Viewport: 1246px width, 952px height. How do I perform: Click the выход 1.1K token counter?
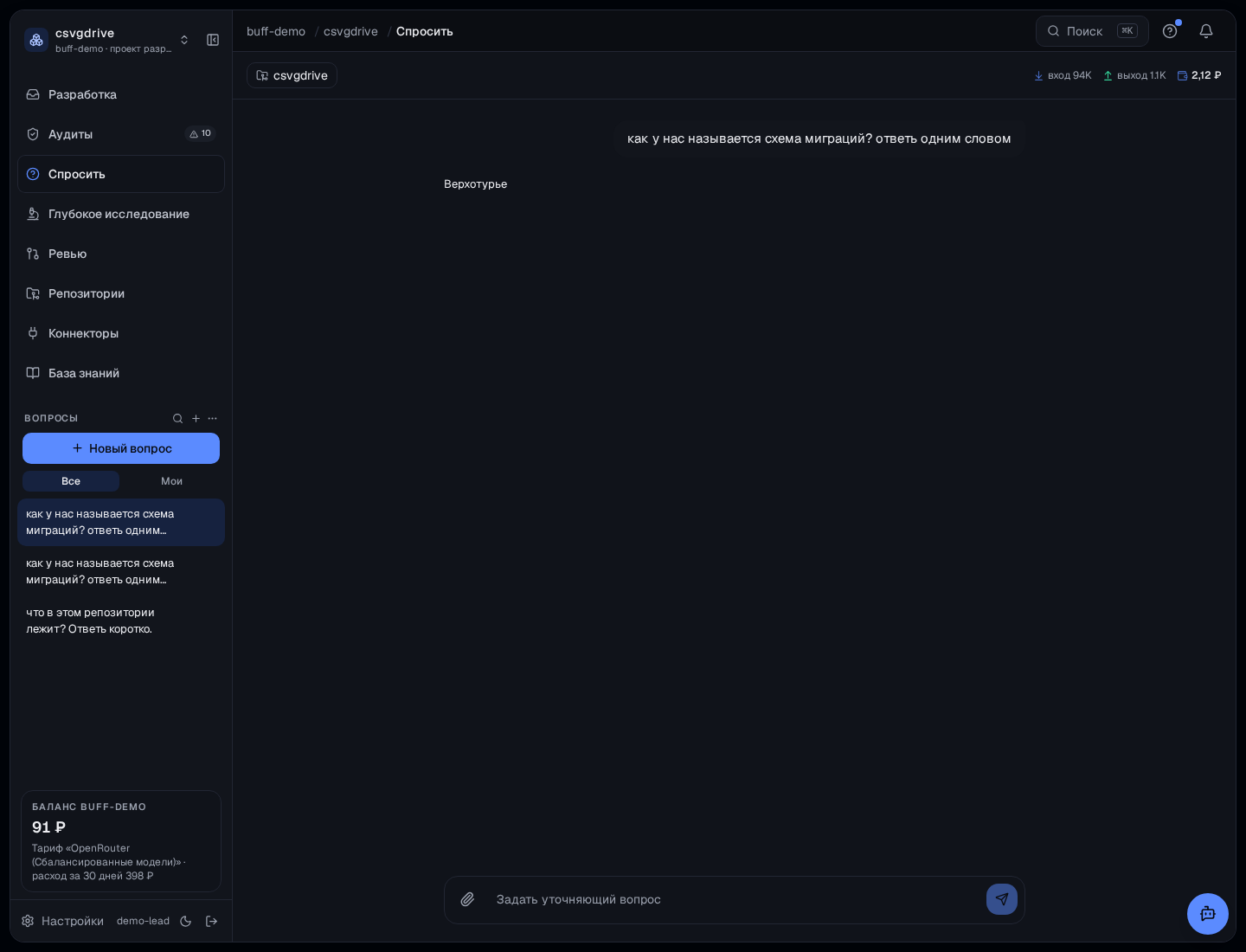1134,75
